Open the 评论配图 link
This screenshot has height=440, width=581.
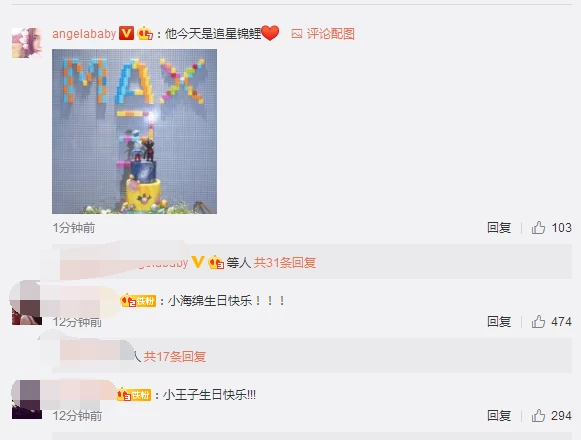click(x=331, y=34)
